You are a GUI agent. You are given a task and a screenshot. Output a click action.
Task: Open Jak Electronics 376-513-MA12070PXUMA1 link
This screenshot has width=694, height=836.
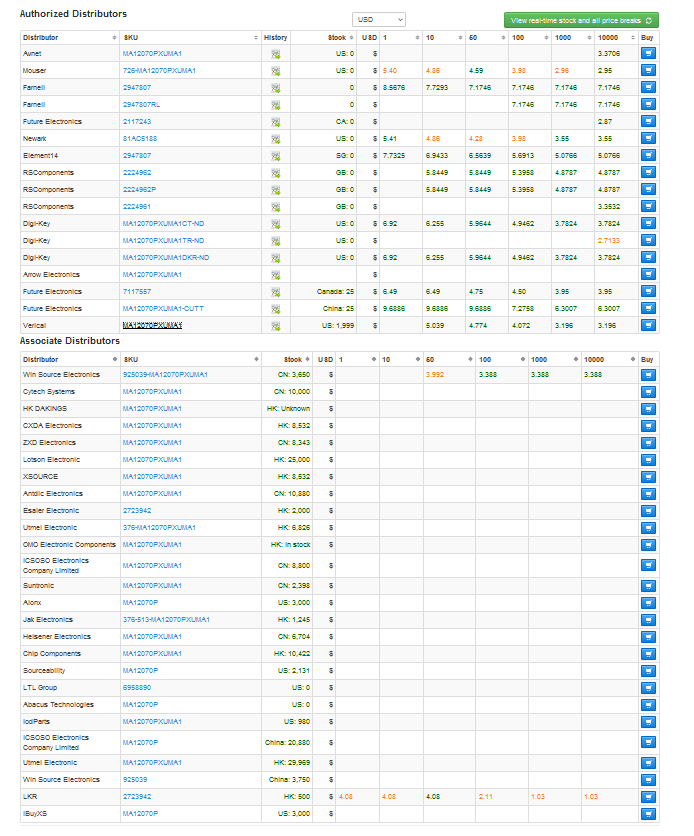tap(166, 620)
